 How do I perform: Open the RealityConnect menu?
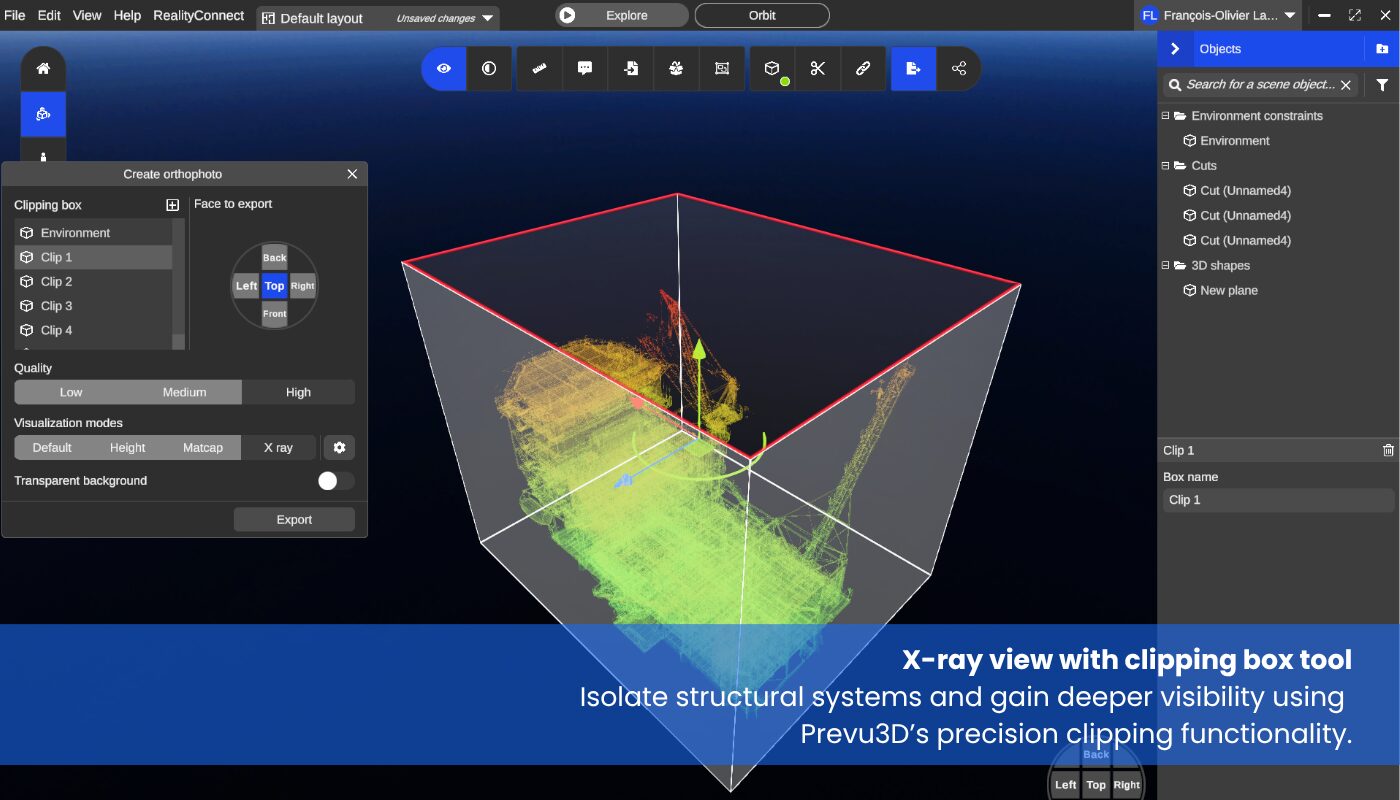[198, 15]
